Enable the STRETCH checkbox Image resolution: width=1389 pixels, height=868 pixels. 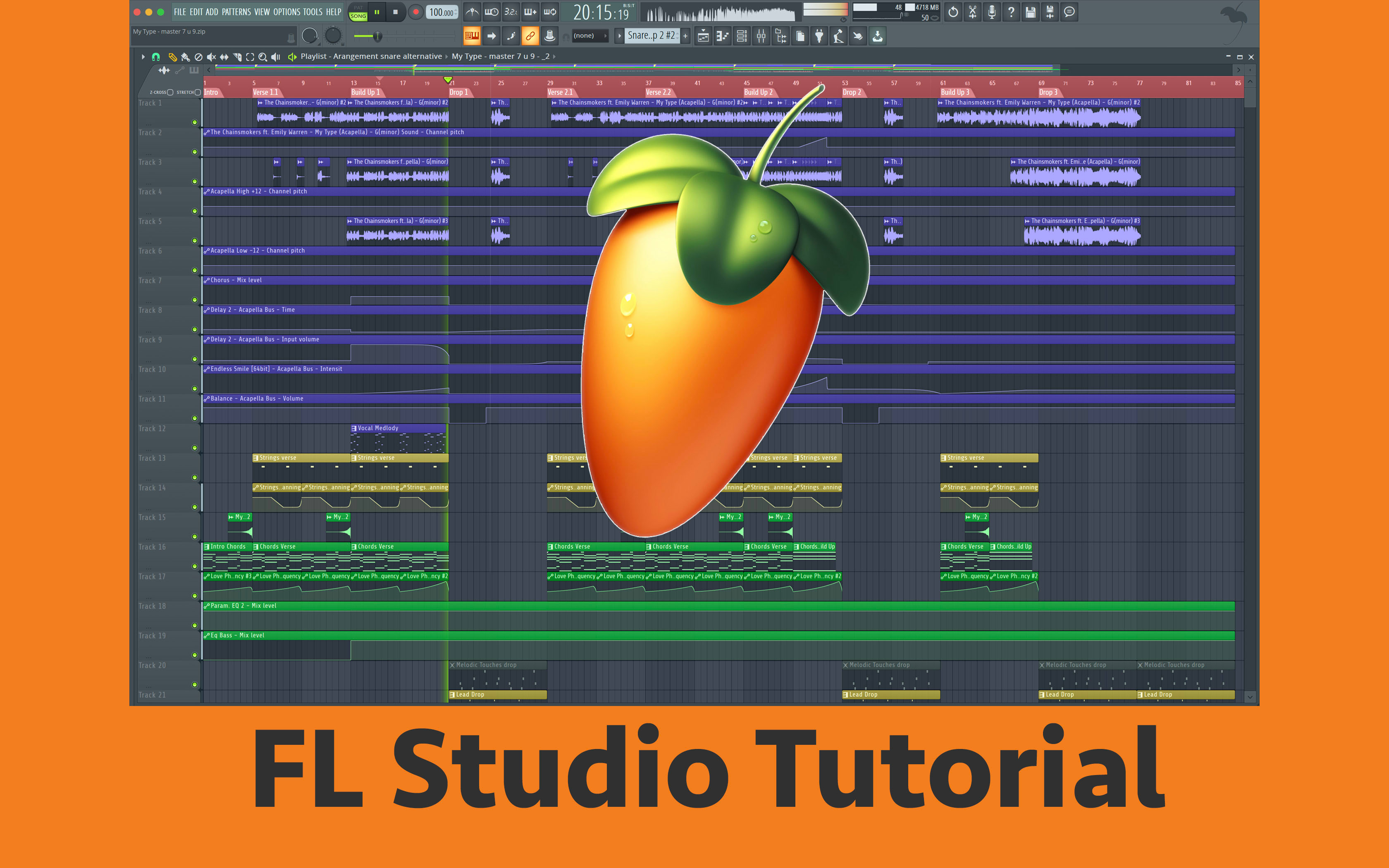(x=198, y=92)
